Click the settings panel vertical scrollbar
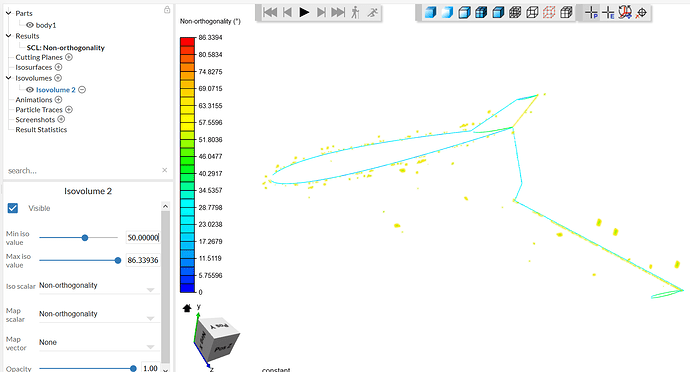Image resolution: width=690 pixels, height=372 pixels. tap(165, 287)
